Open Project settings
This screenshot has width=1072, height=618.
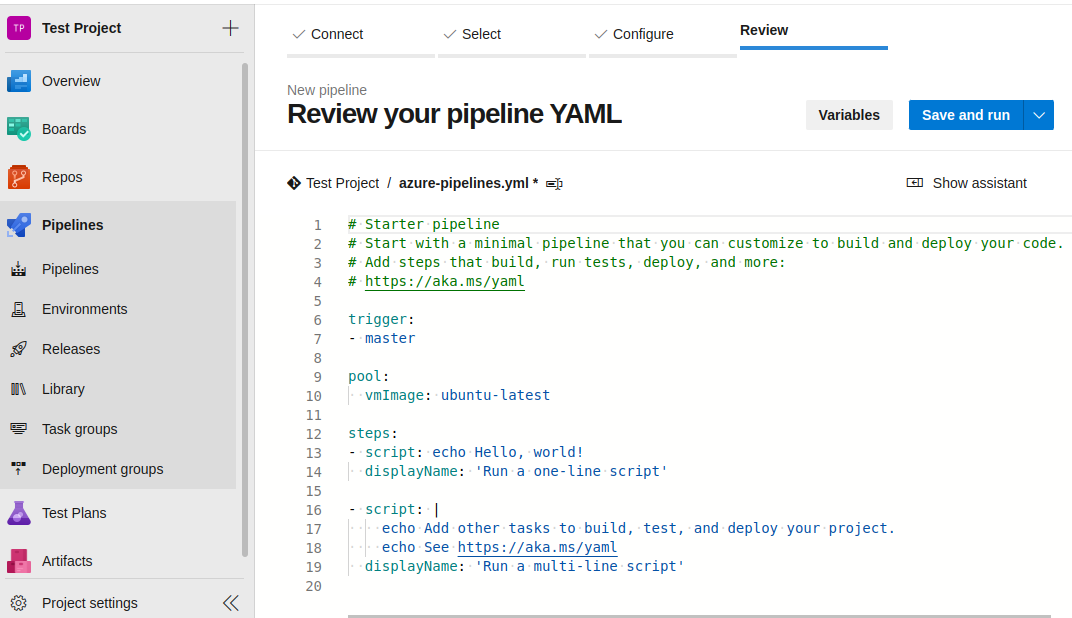click(x=90, y=603)
